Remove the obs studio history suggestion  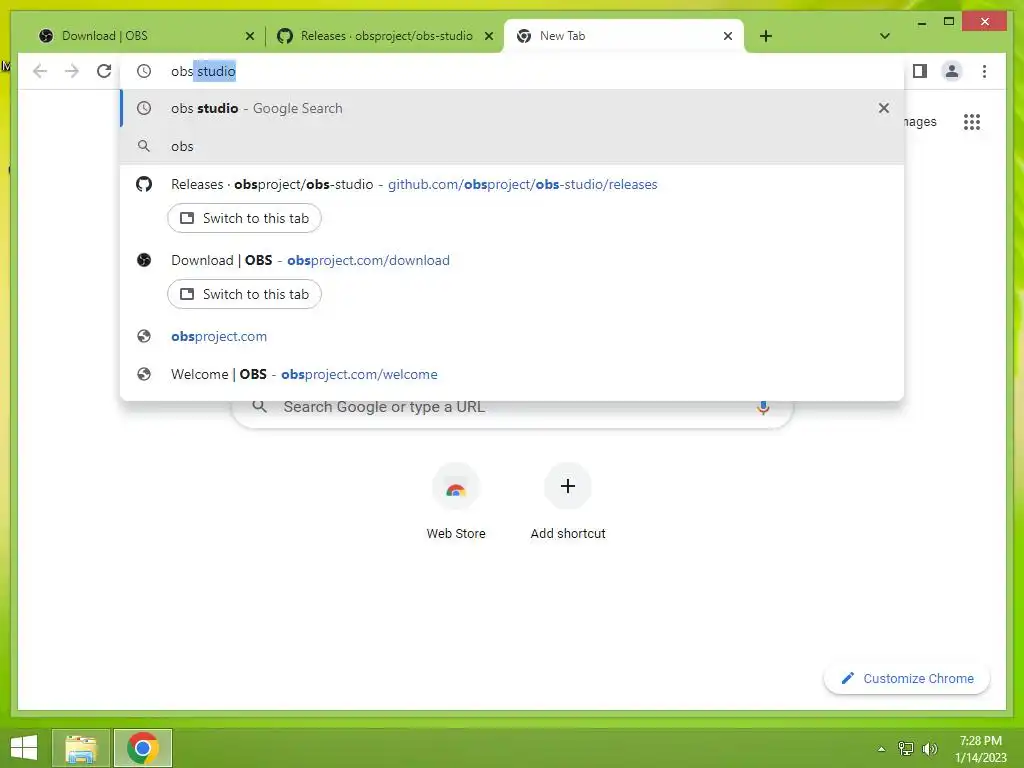[884, 108]
